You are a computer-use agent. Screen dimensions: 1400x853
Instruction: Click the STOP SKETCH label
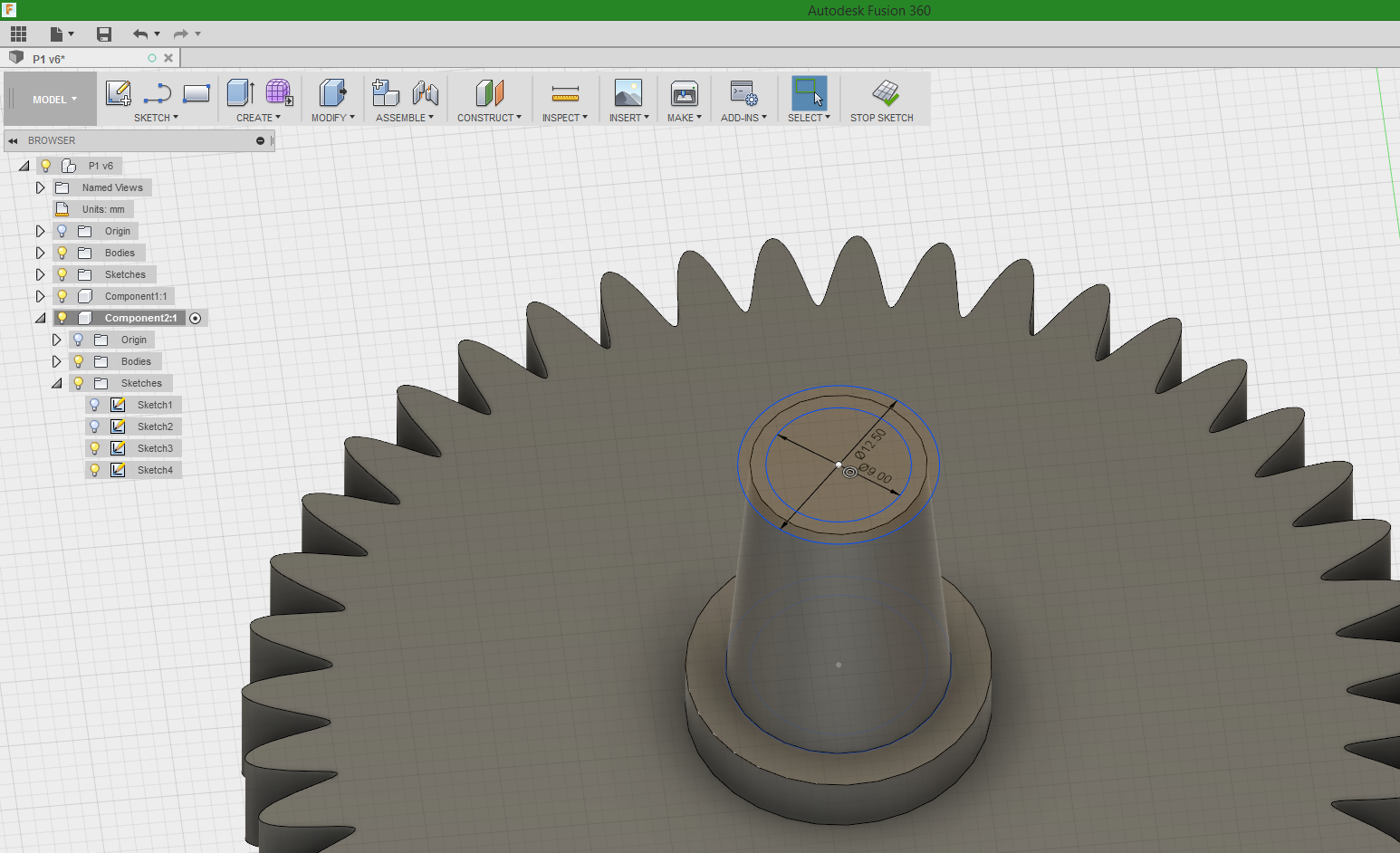(x=882, y=118)
